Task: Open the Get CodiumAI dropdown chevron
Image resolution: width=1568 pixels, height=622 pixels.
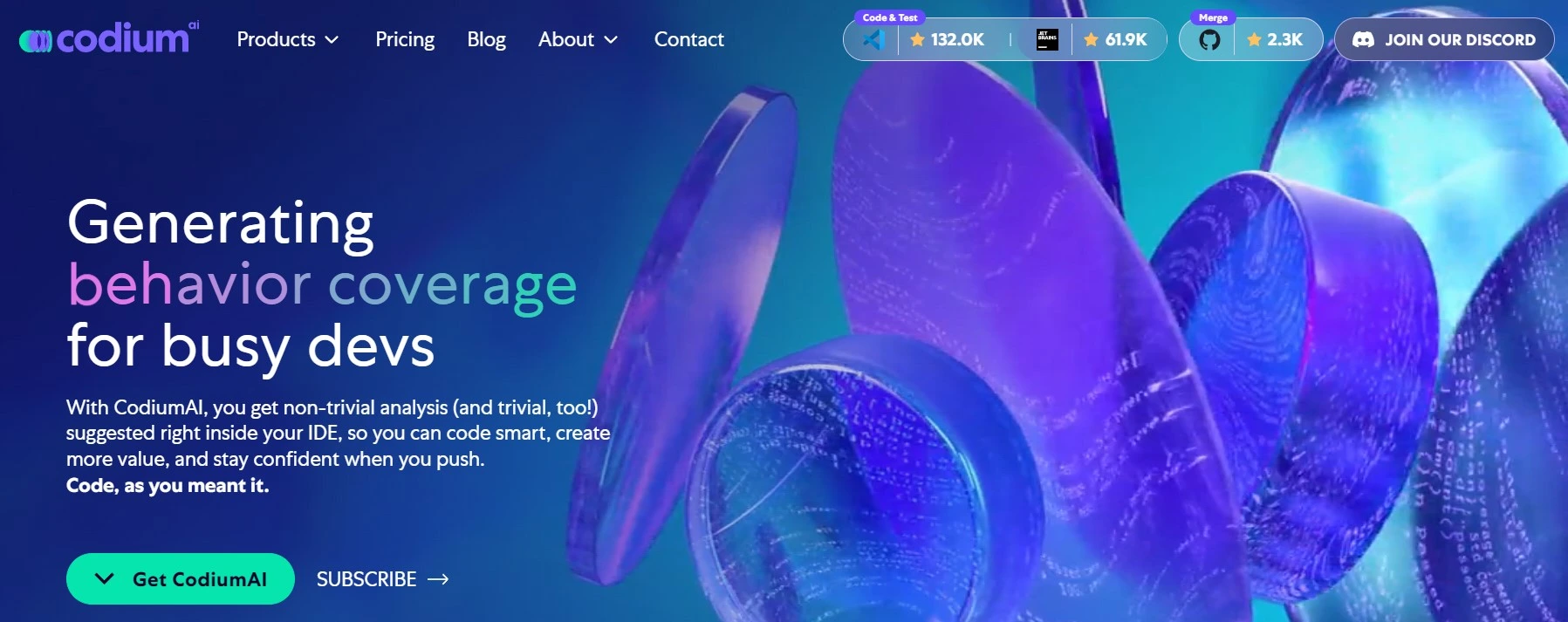Action: [104, 578]
